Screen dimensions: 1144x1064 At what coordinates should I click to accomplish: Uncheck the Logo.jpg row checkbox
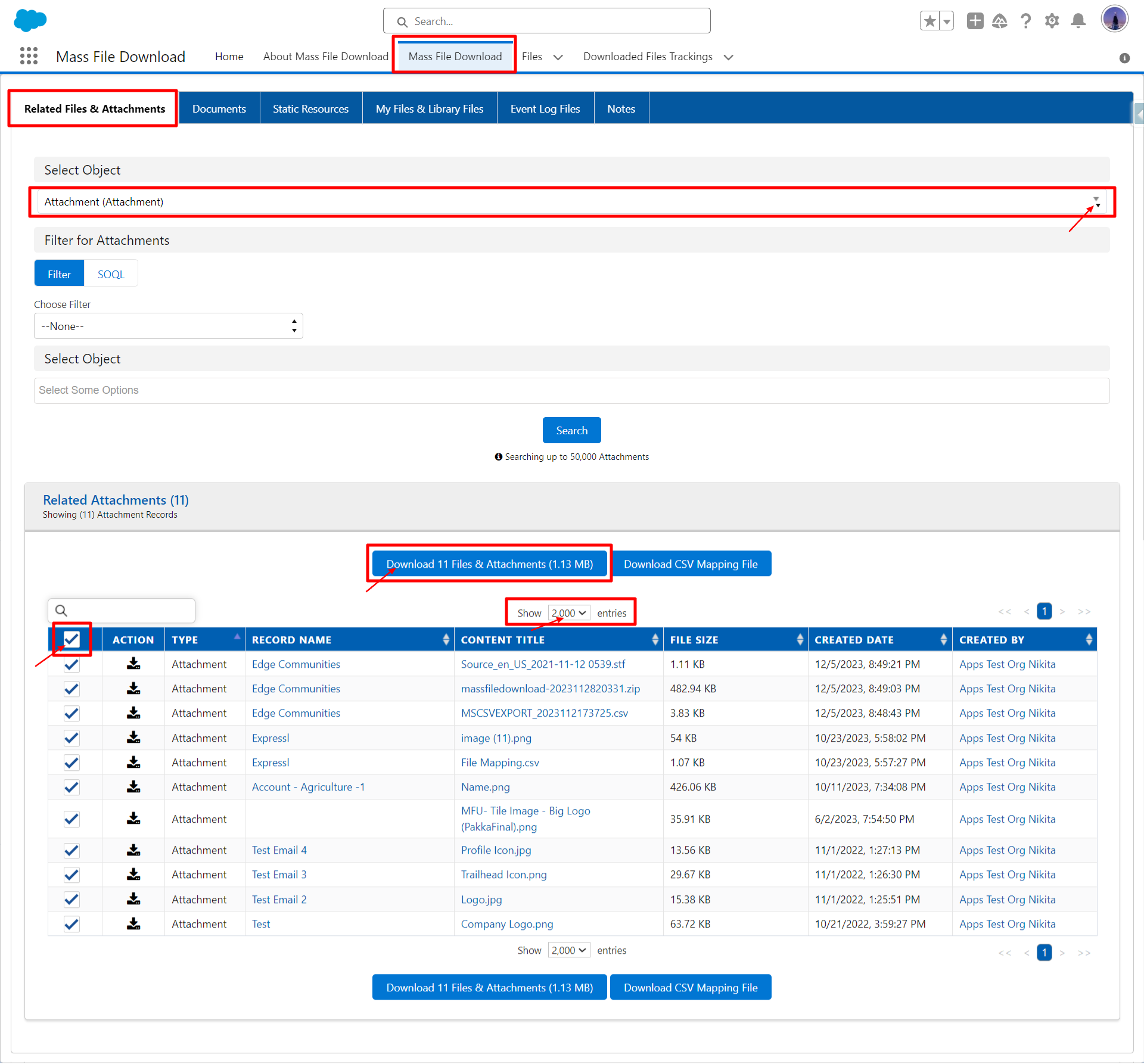pyautogui.click(x=71, y=900)
